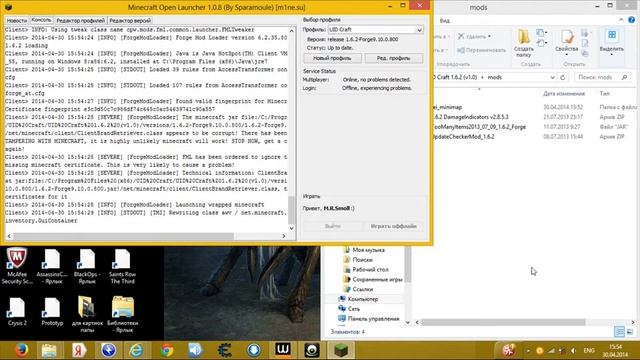Screen dimensions: 640x360
Task: Open Firefox from the taskbar
Action: point(21,350)
